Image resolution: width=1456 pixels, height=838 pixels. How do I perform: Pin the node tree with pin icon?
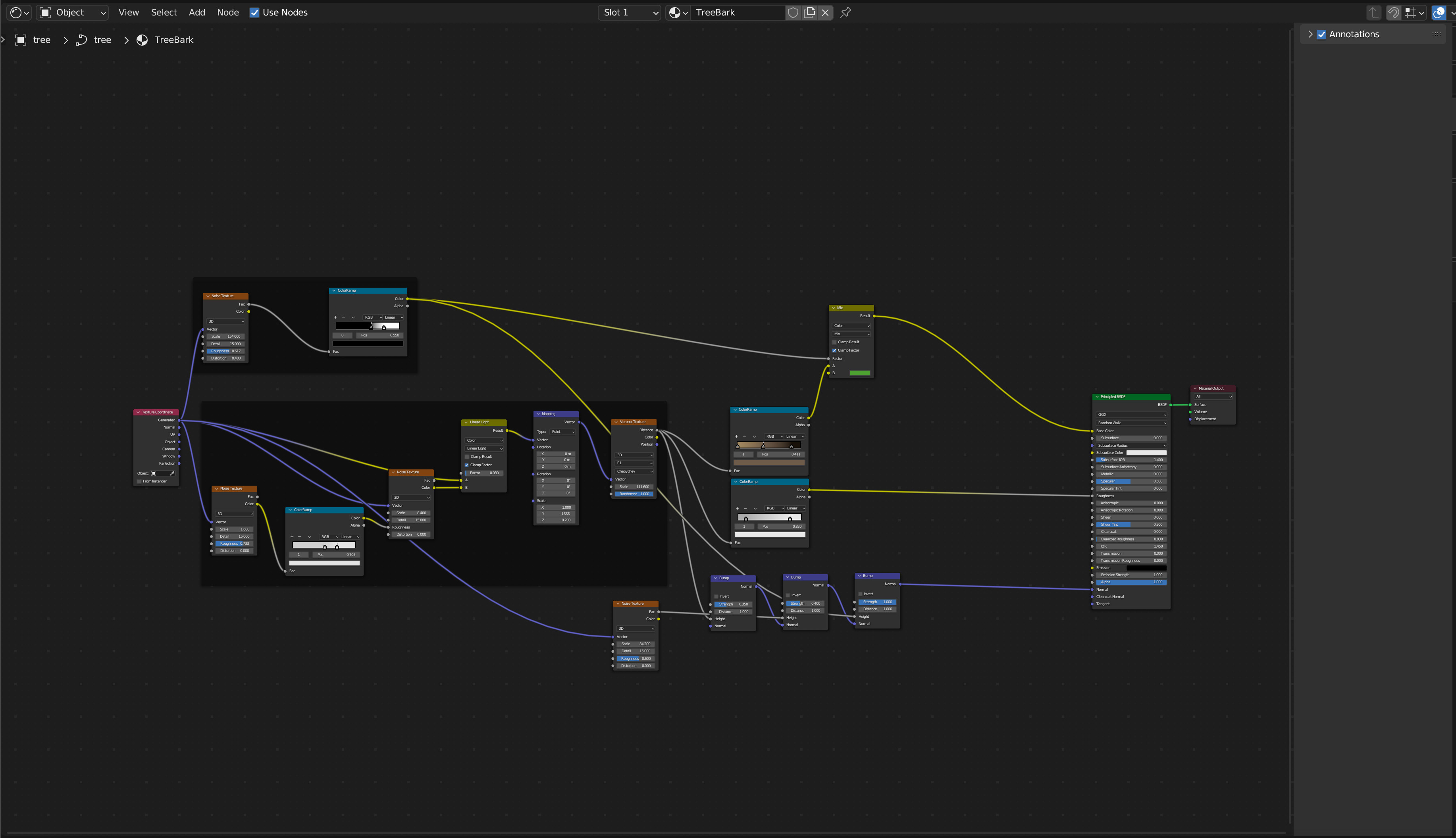tap(845, 13)
